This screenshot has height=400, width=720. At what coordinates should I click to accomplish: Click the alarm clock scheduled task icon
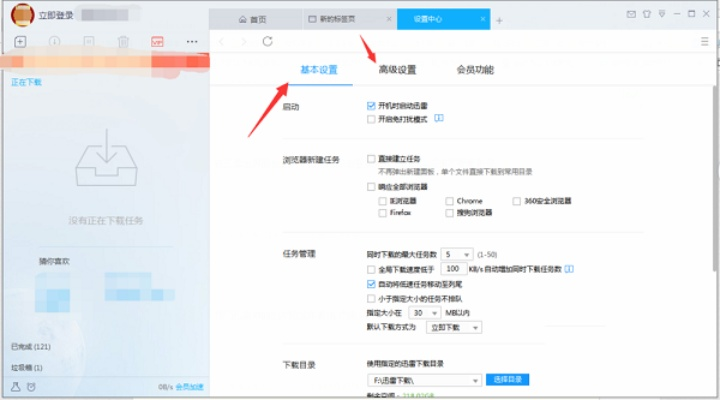pyautogui.click(x=31, y=387)
